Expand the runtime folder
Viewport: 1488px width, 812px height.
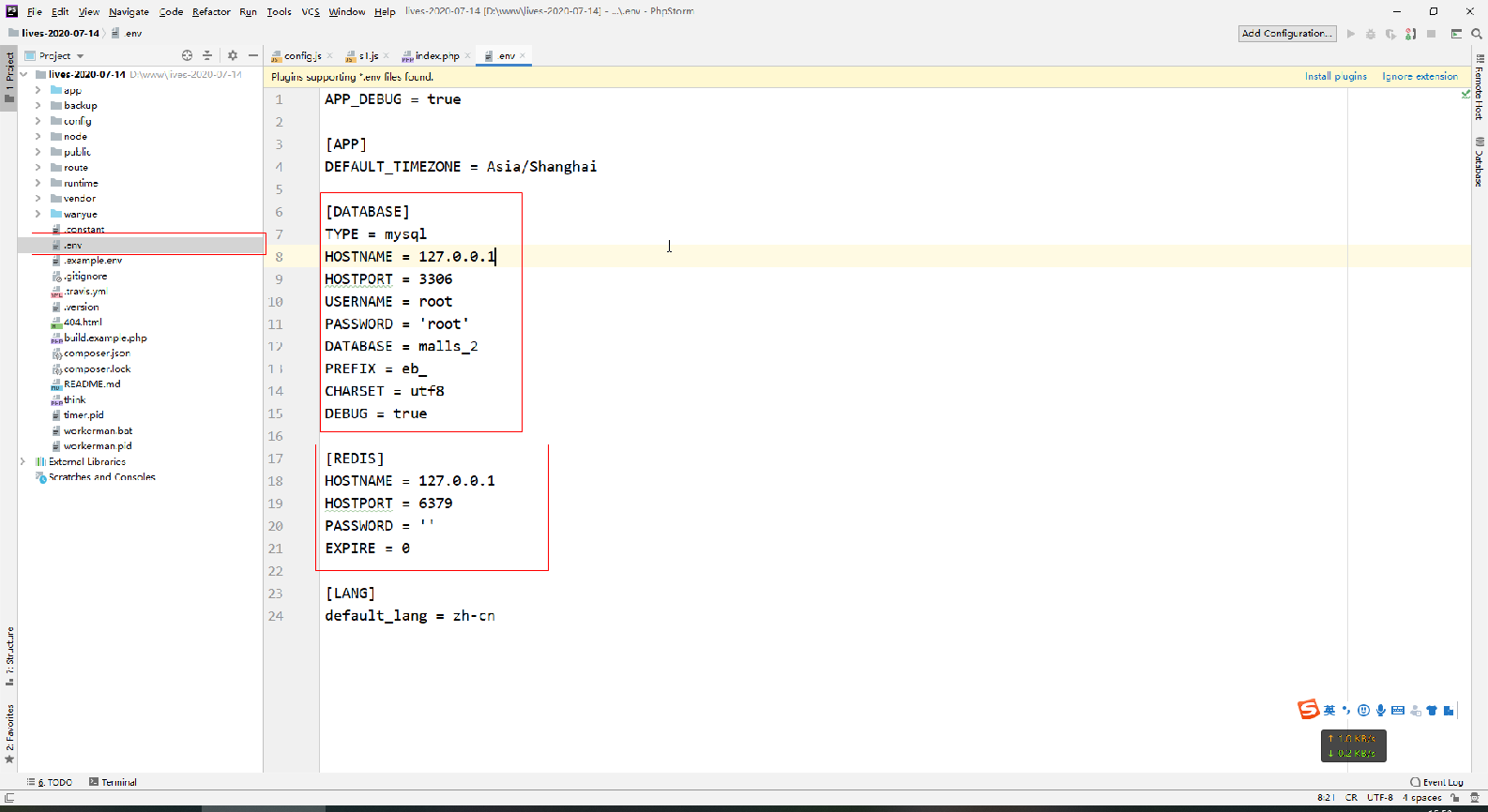(38, 183)
